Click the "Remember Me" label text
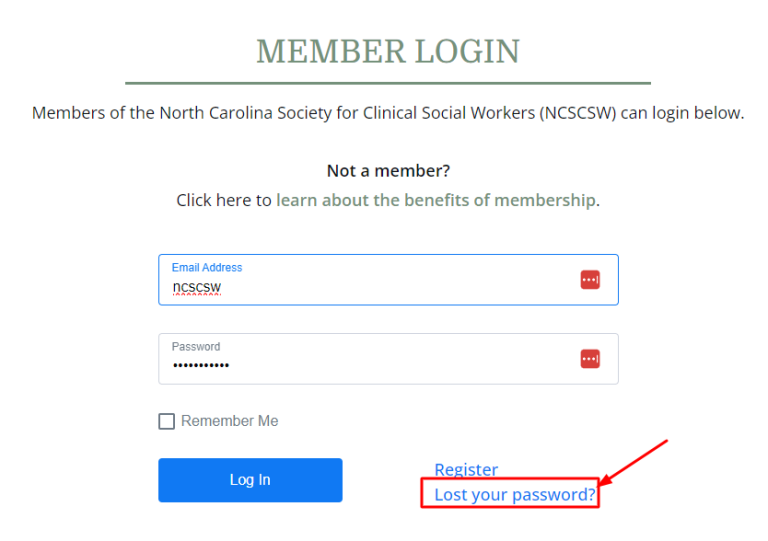 pos(230,421)
